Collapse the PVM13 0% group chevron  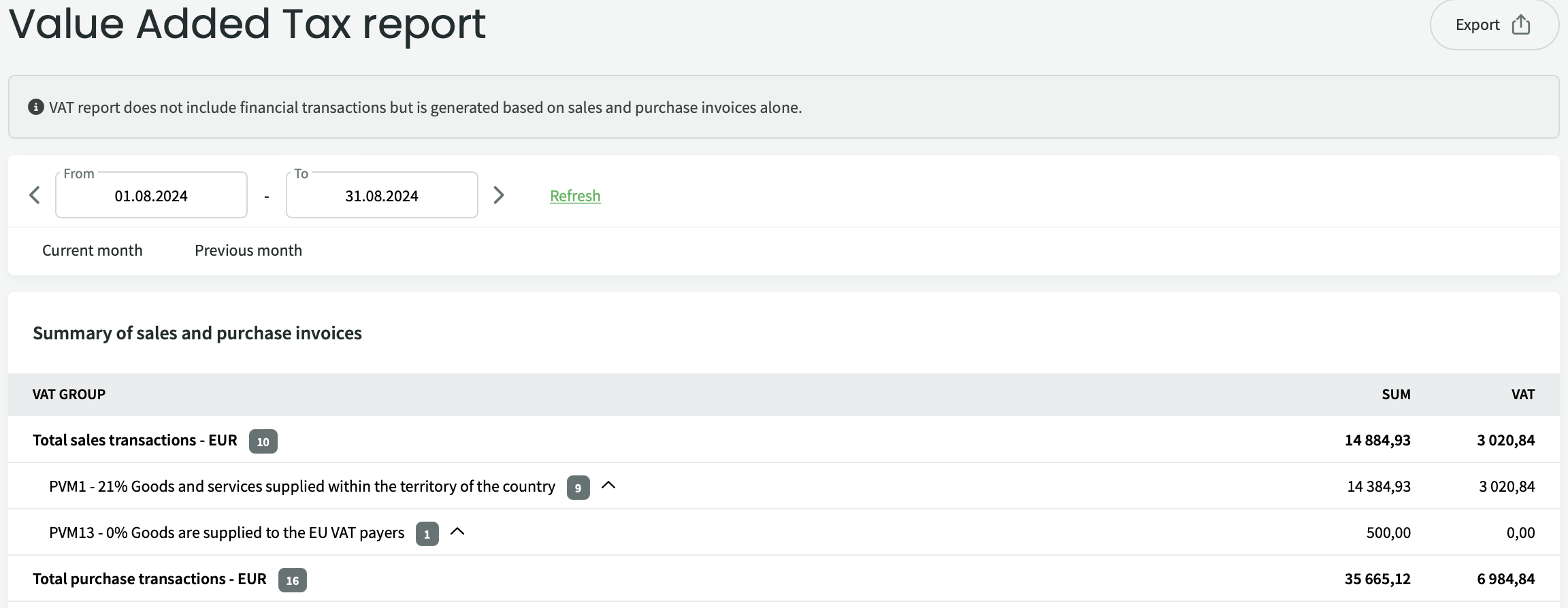tap(457, 532)
